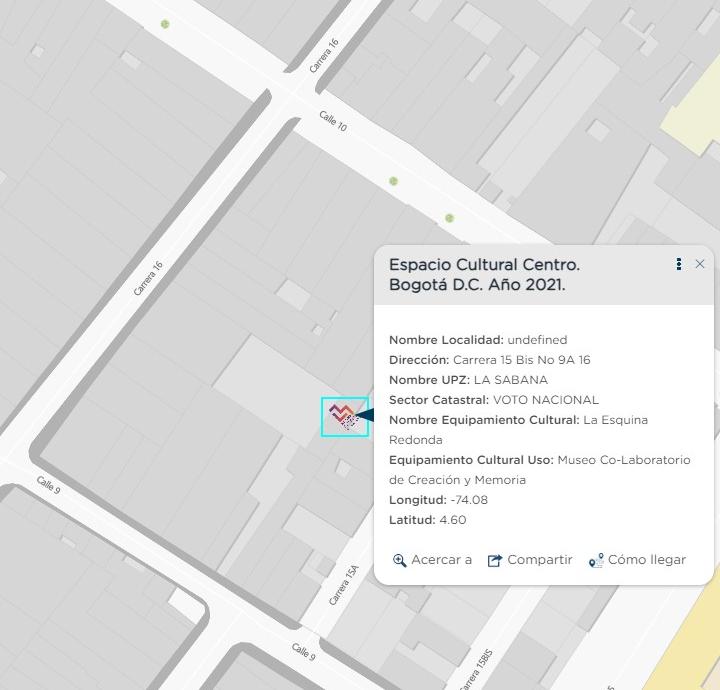Click the Carrera 16 label near Calle 10
Image resolution: width=720 pixels, height=690 pixels.
324,55
